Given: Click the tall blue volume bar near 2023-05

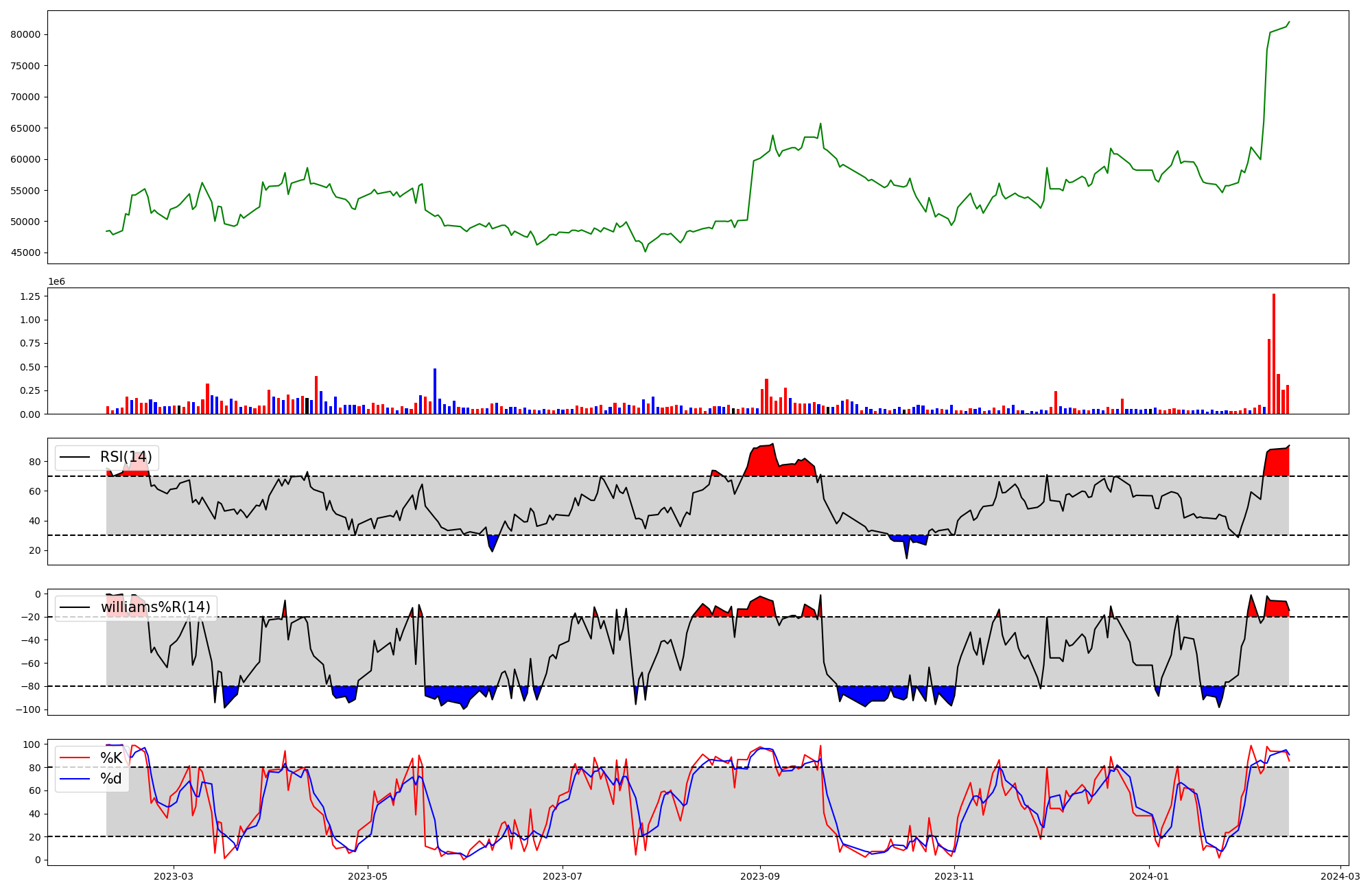Looking at the screenshot, I should pos(435,390).
